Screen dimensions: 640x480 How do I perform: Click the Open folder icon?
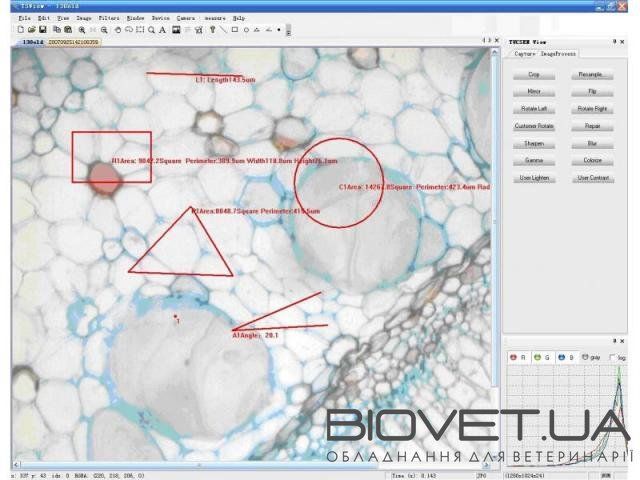pos(31,29)
